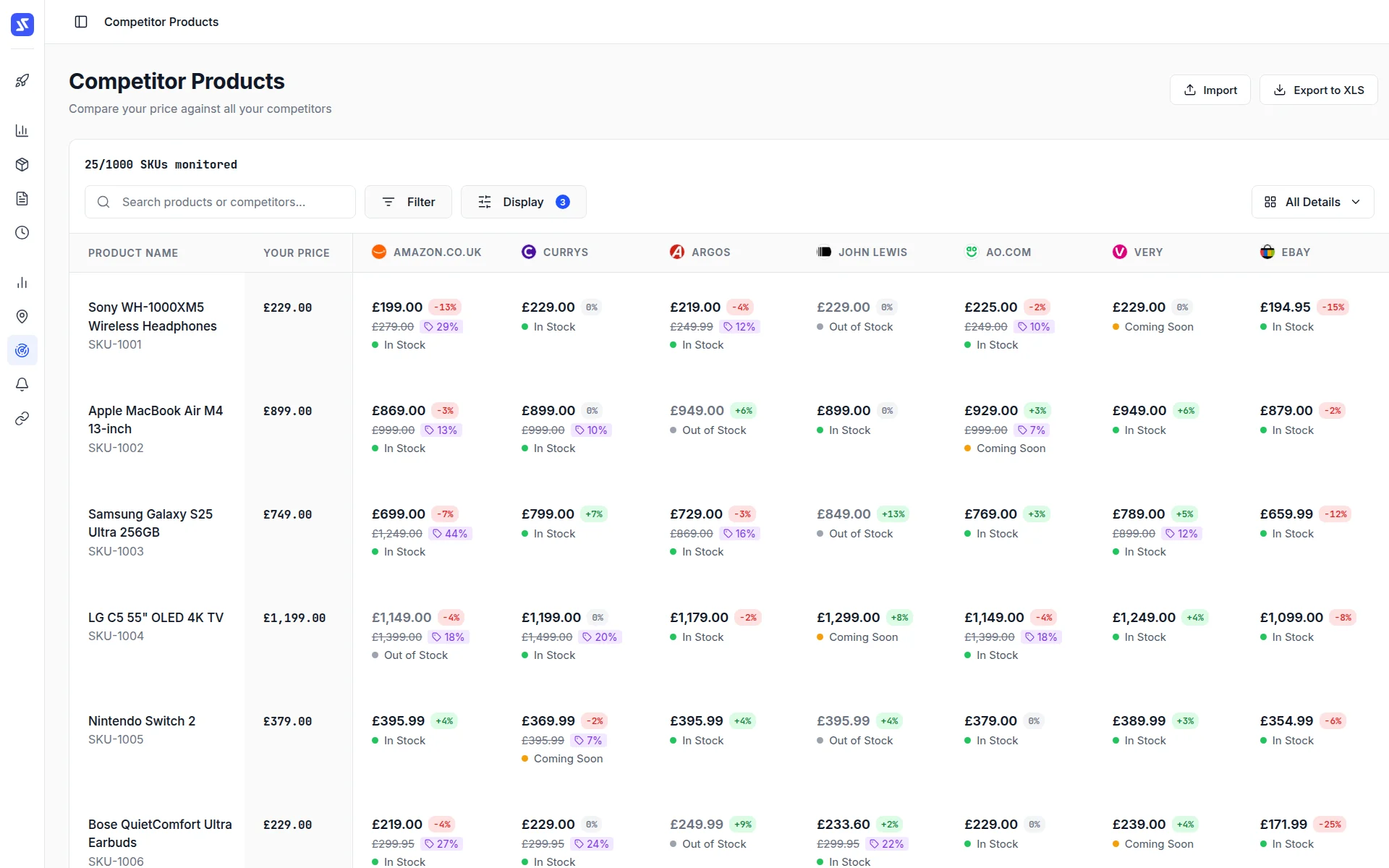The width and height of the screenshot is (1389, 868).
Task: Select the target competitor sidebar icon
Action: click(22, 351)
